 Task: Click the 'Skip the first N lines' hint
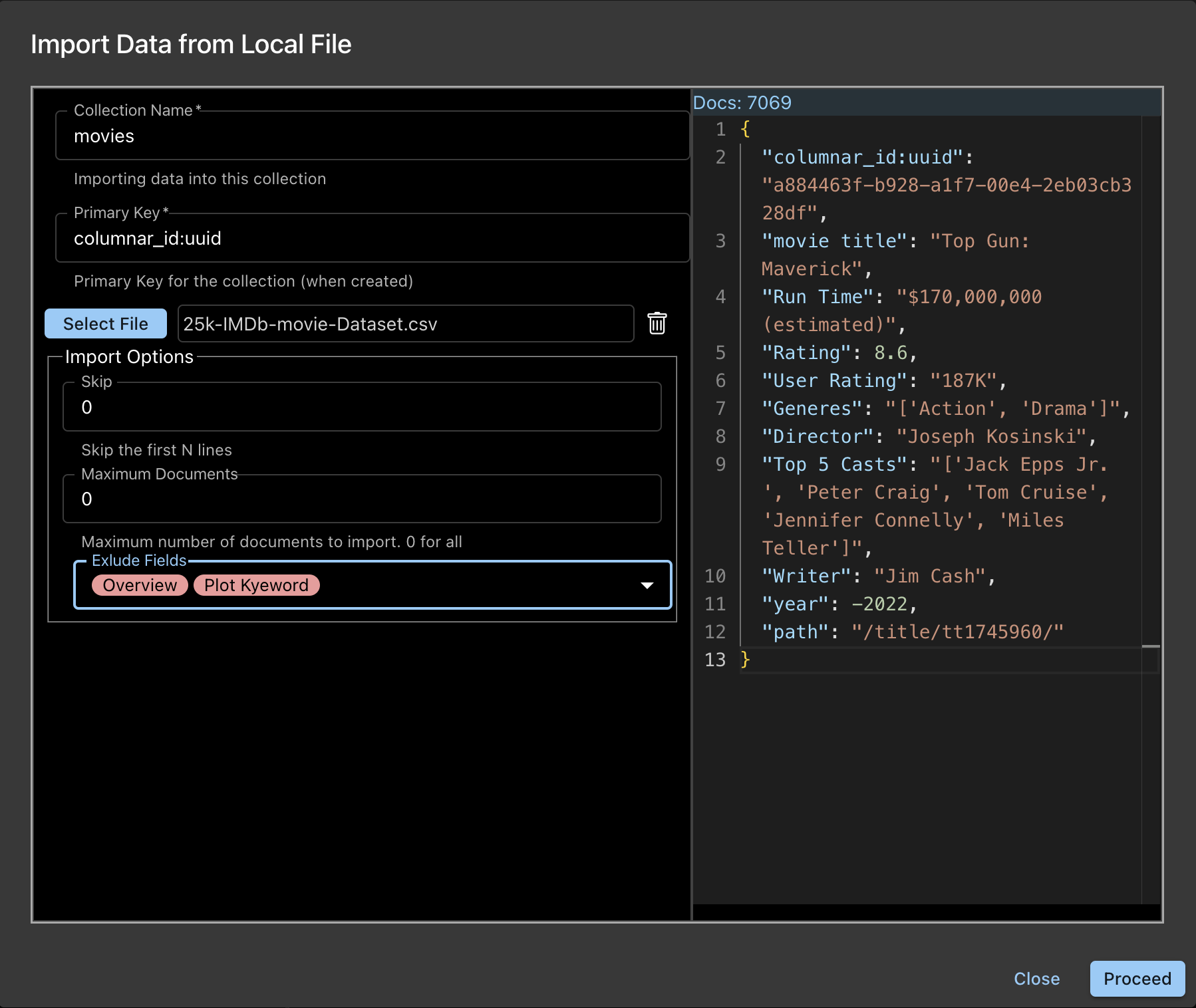point(156,450)
